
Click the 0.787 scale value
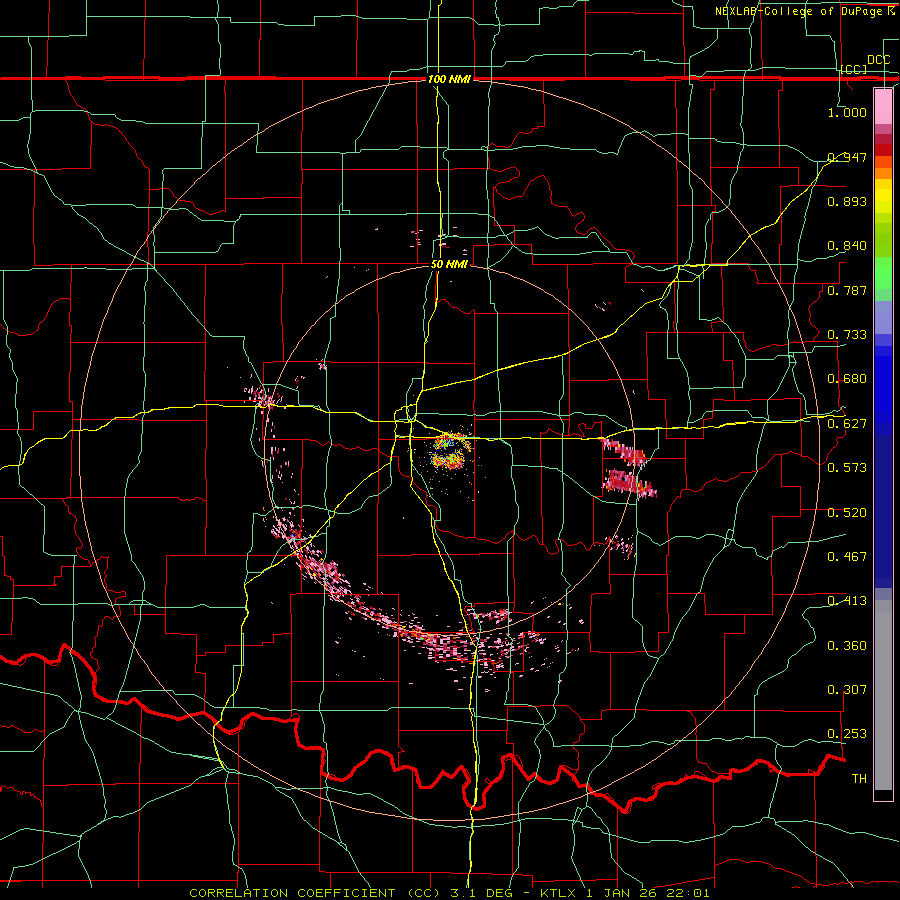point(847,290)
